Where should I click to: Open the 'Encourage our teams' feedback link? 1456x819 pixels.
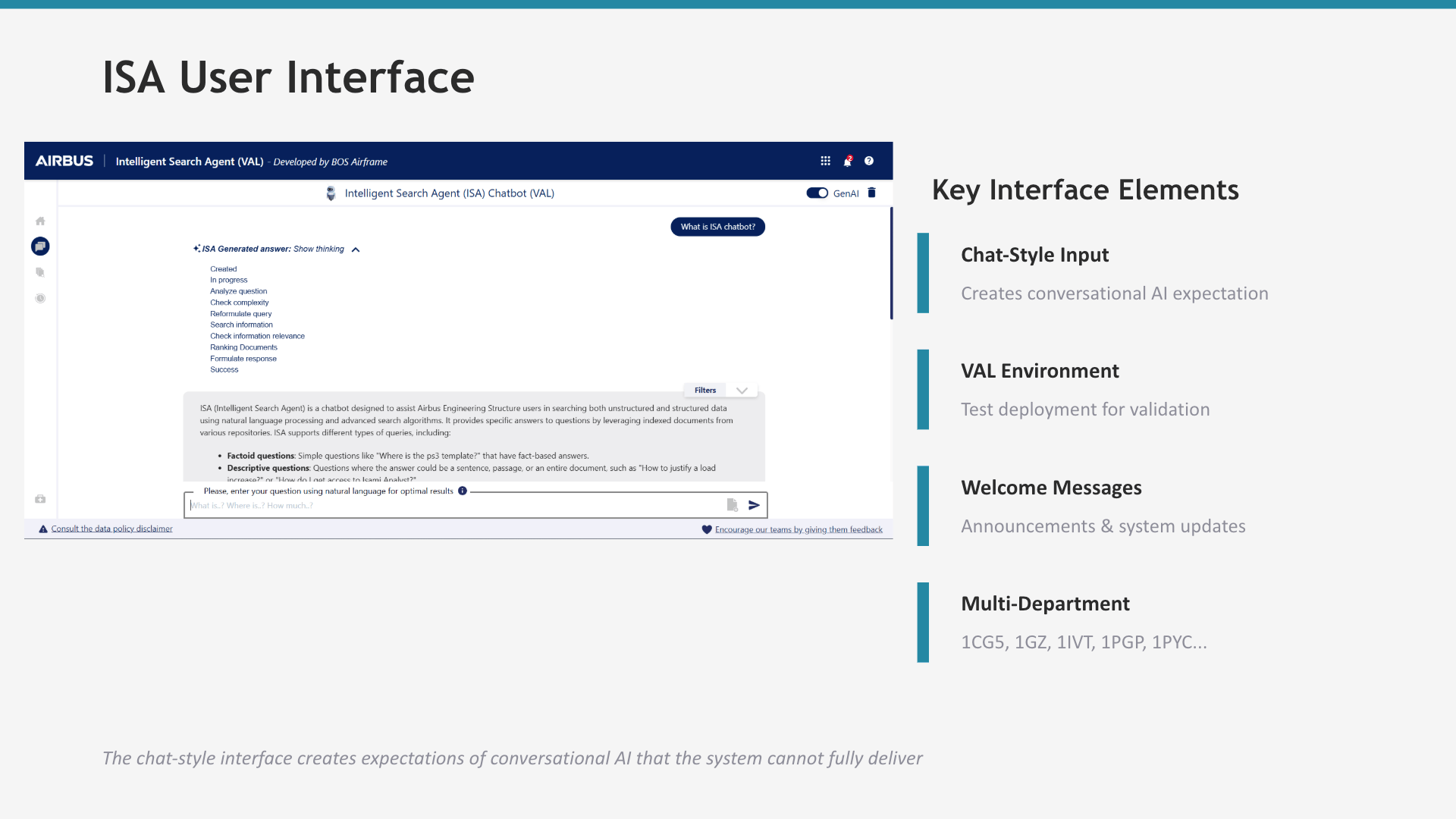[x=799, y=530]
